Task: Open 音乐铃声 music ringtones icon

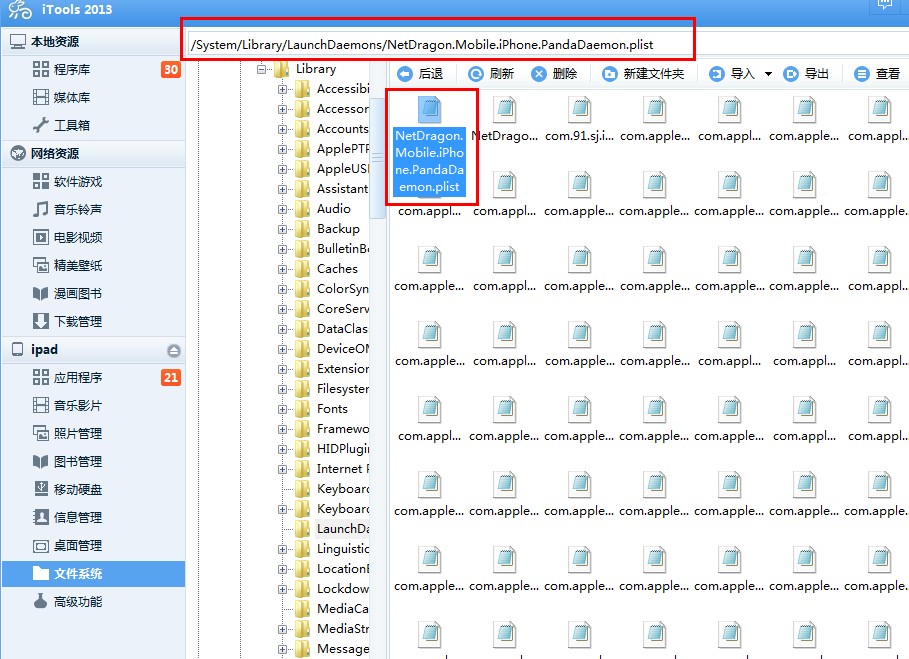Action: tap(41, 209)
